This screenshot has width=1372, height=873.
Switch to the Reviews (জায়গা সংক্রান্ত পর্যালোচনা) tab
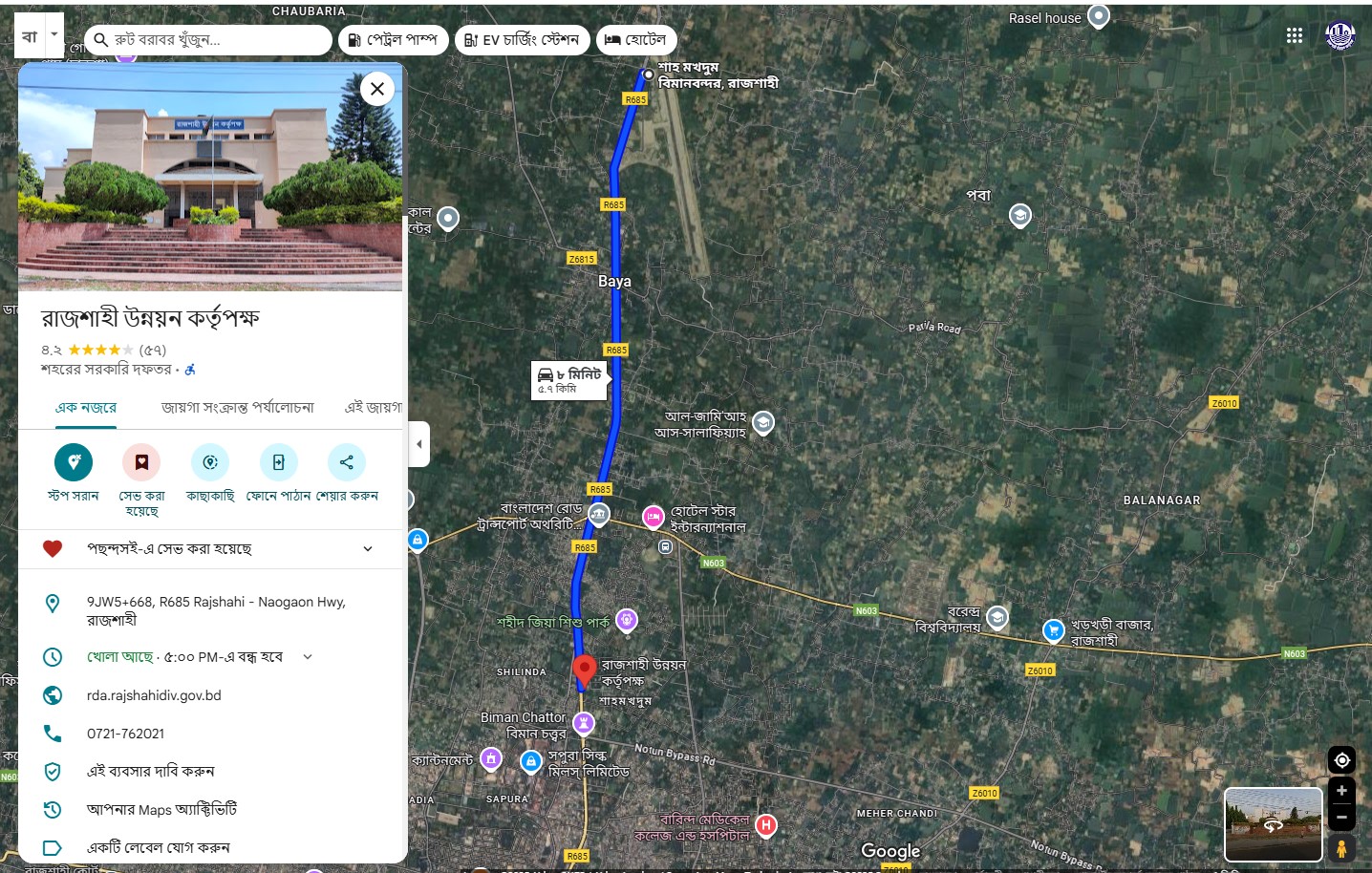(x=237, y=408)
